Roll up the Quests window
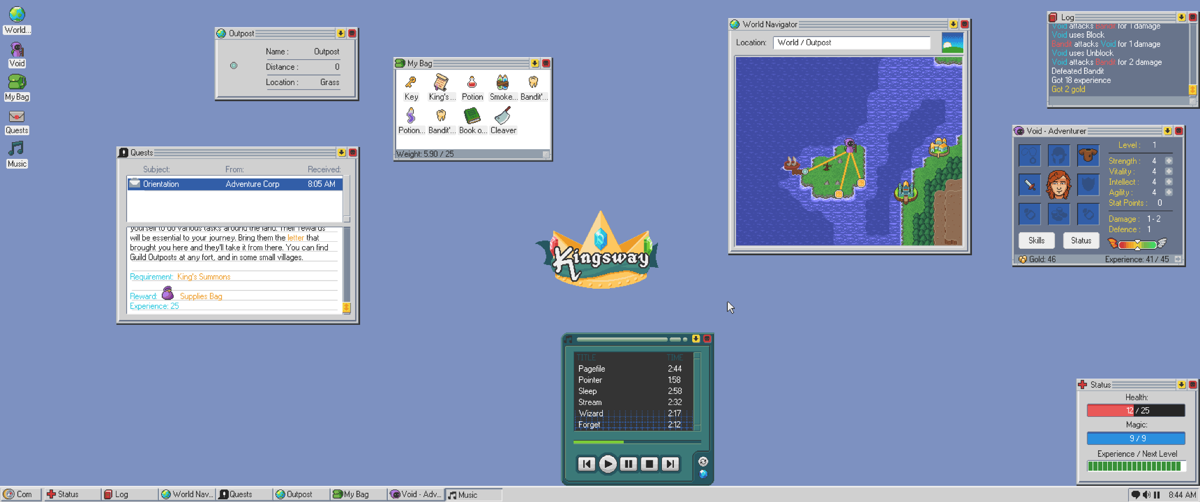This screenshot has width=1200, height=502. point(341,152)
